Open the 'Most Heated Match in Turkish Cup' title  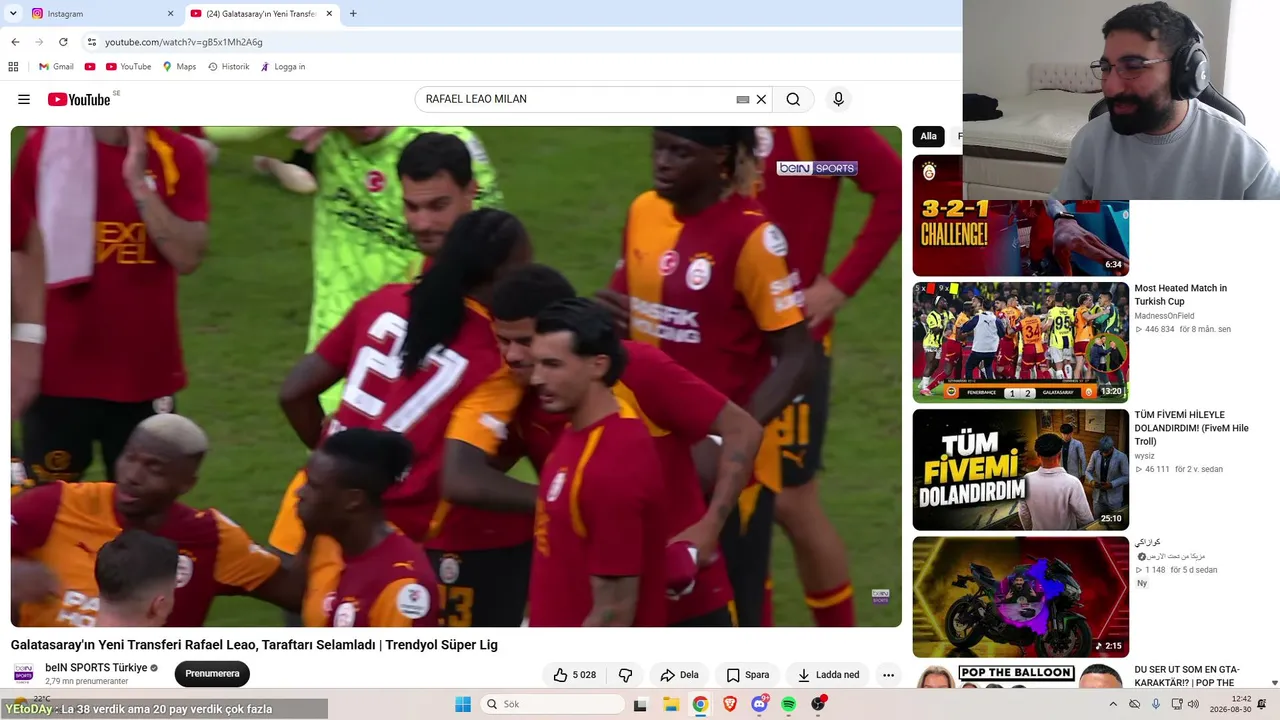pos(1180,295)
